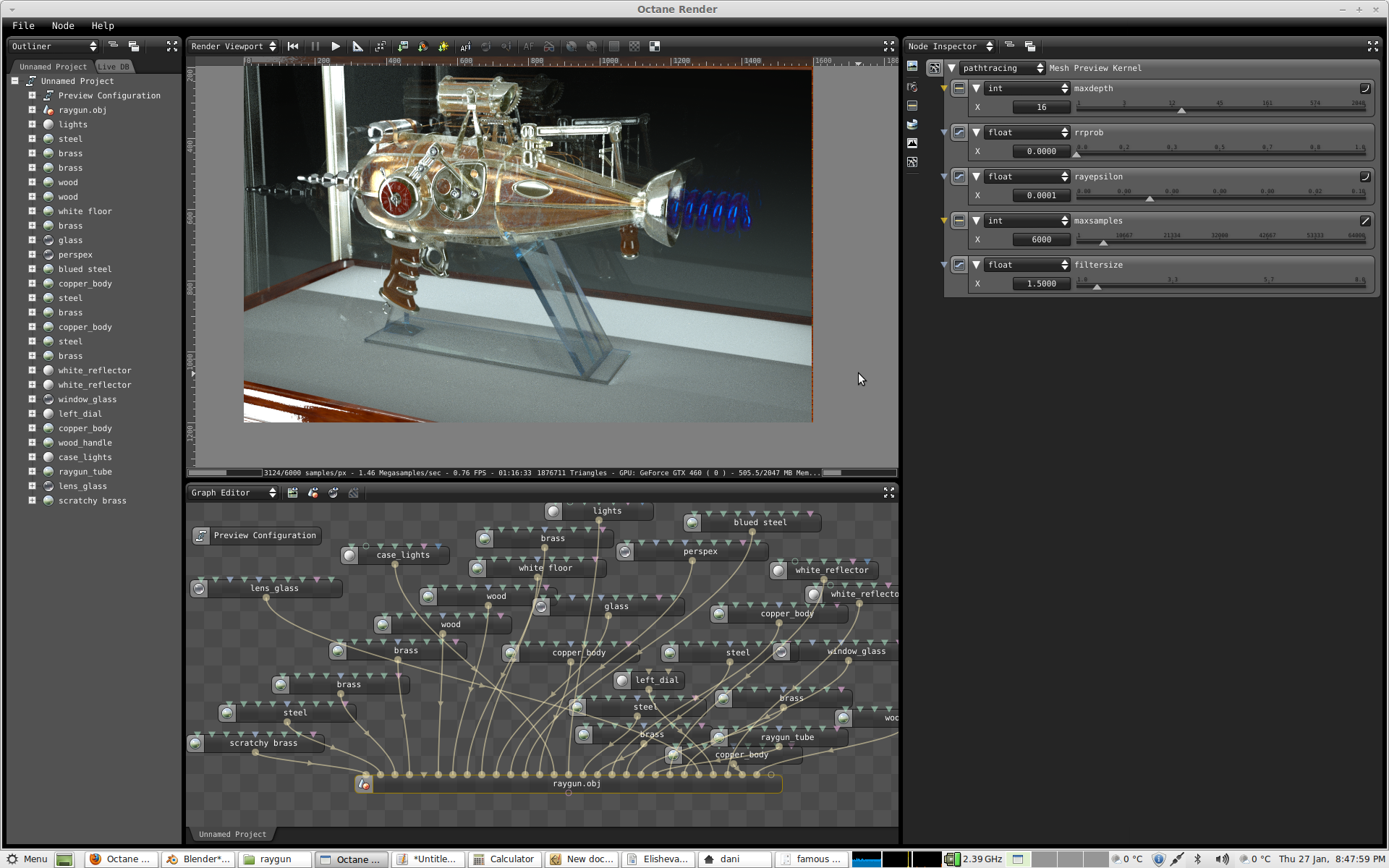Toggle the maxsamples curve mode button

click(x=1365, y=221)
